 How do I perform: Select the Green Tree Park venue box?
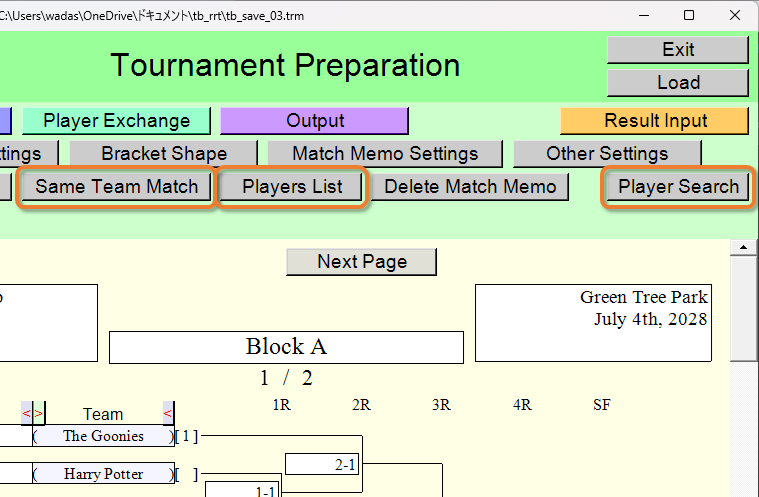593,323
